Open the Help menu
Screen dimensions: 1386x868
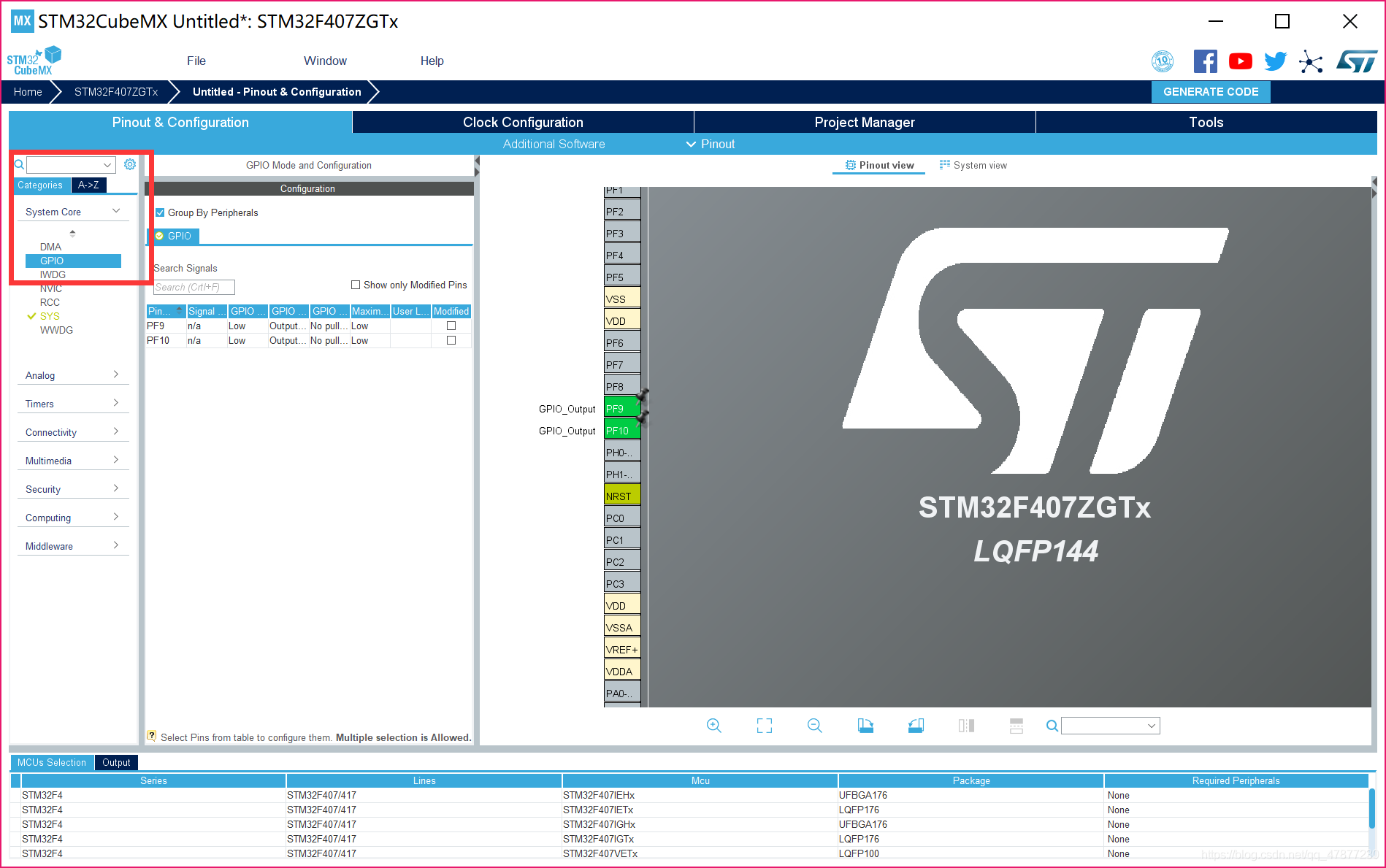click(432, 61)
